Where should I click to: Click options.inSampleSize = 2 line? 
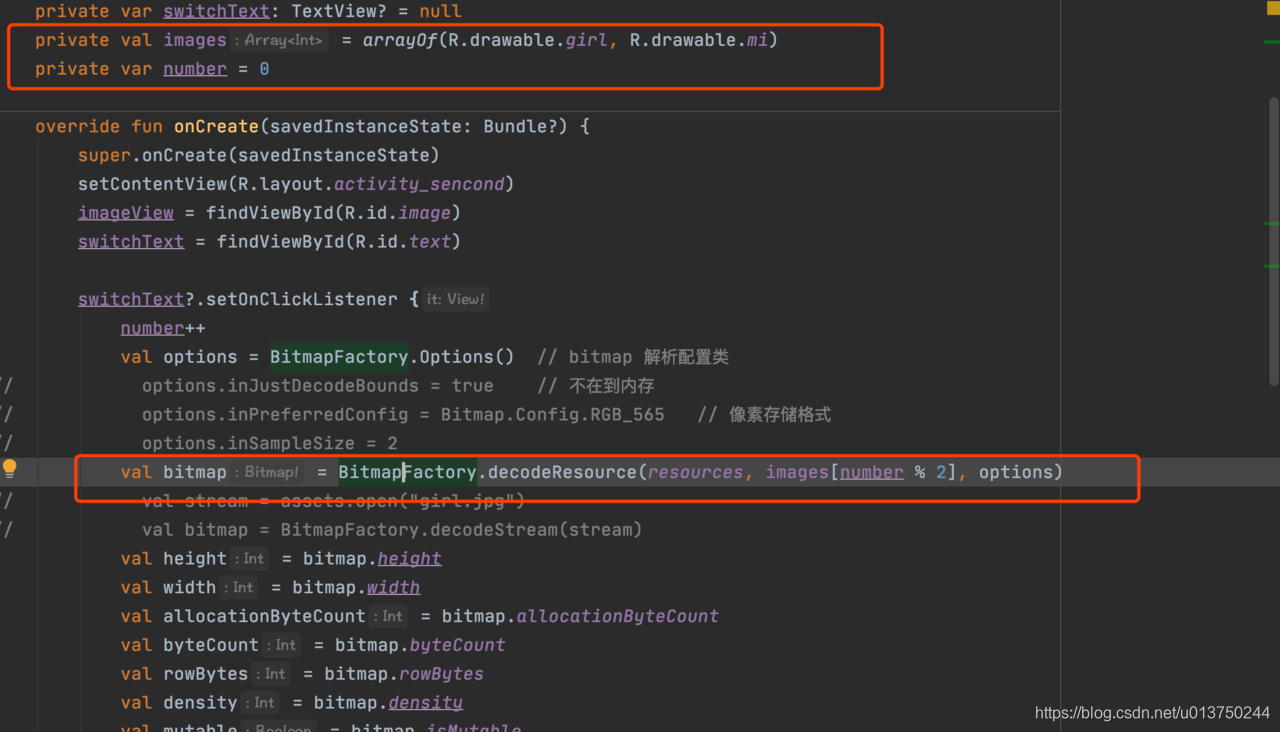click(x=269, y=443)
